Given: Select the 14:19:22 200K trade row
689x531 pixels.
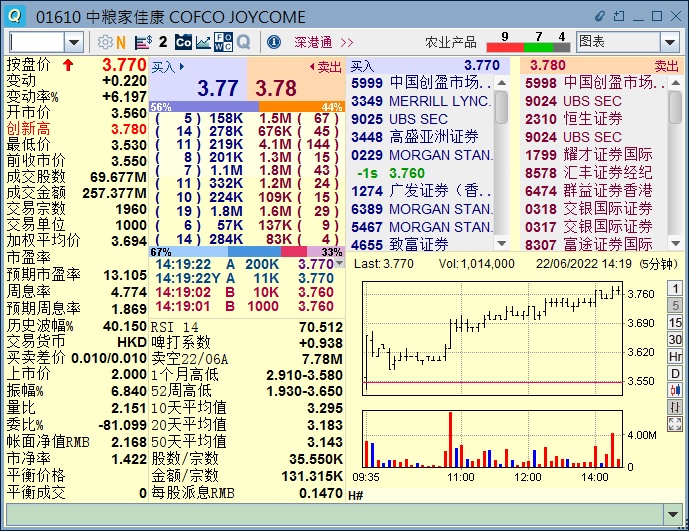Looking at the screenshot, I should (x=244, y=264).
